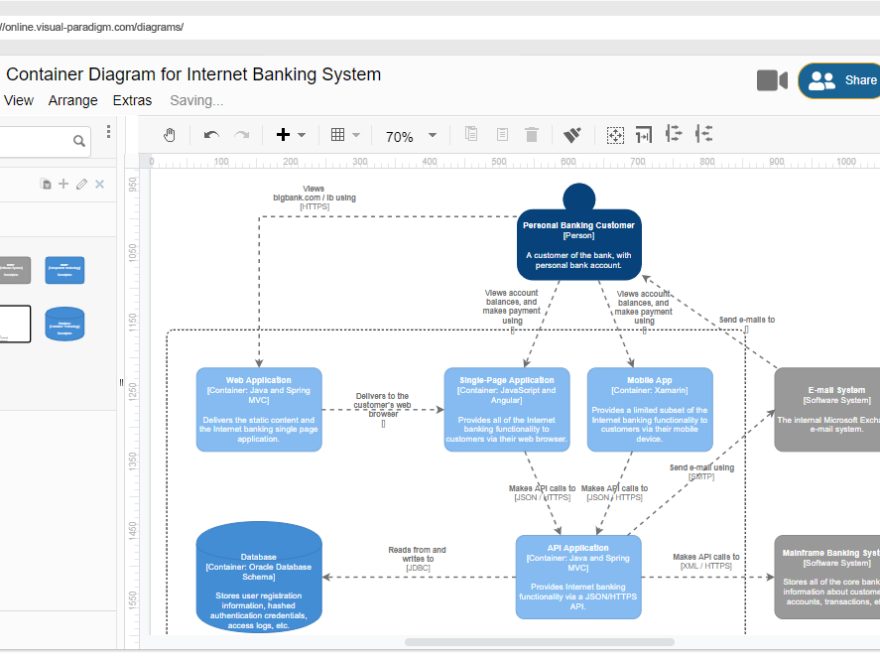The width and height of the screenshot is (880, 660).
Task: Click the Undo icon in the toolbar
Action: tap(210, 134)
